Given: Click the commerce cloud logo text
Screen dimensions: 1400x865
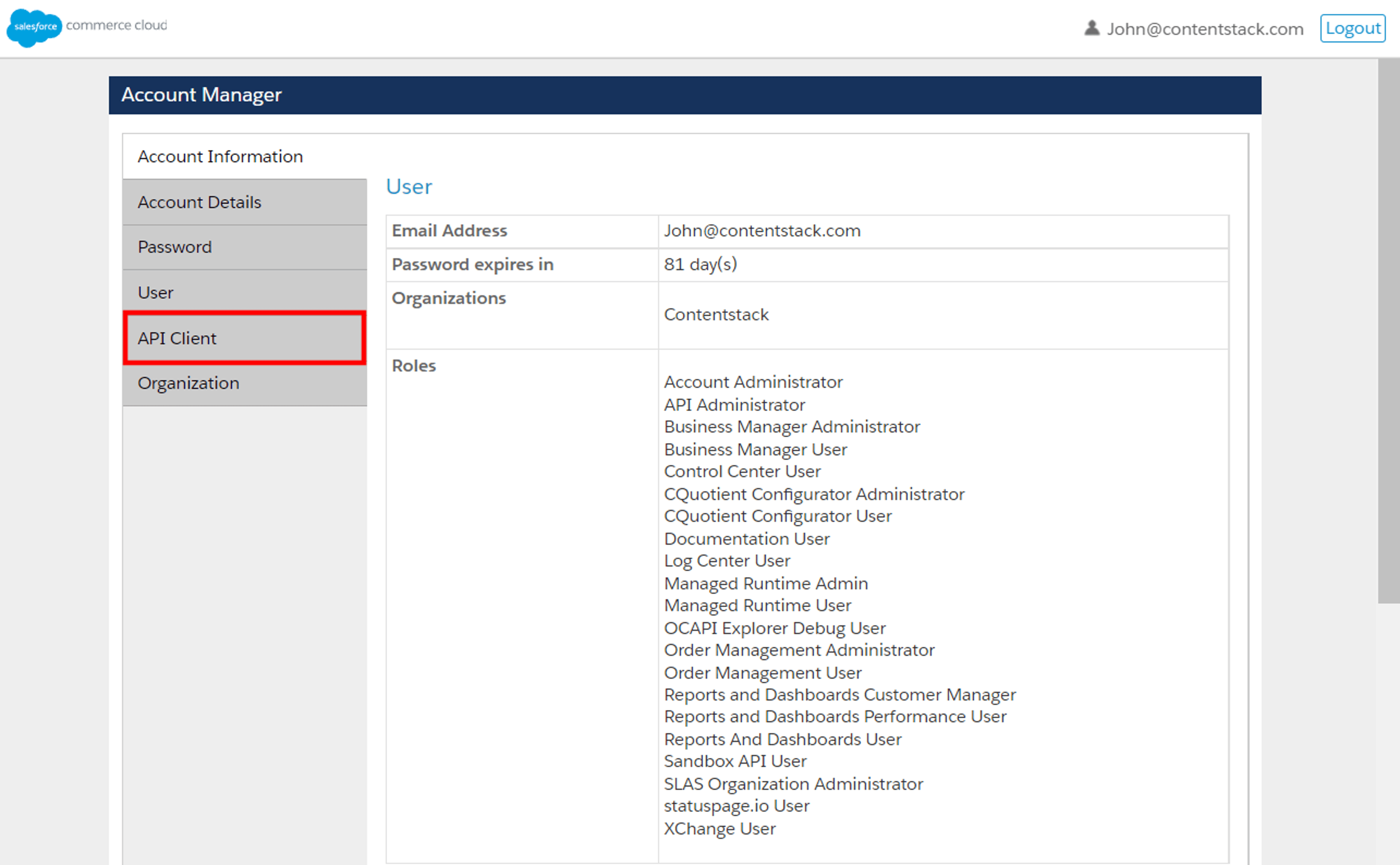Looking at the screenshot, I should (117, 25).
